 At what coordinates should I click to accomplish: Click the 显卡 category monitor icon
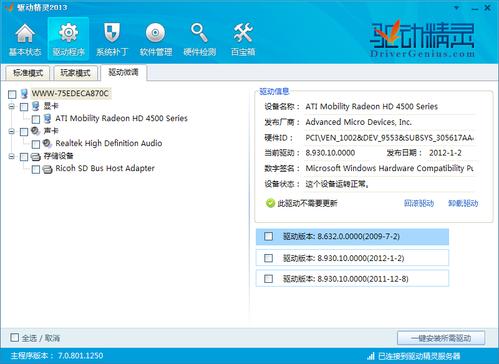[x=36, y=106]
